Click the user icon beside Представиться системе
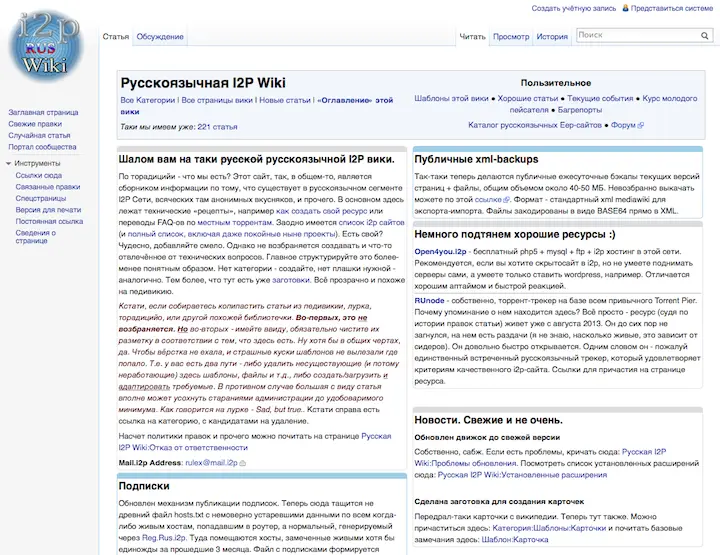The height and width of the screenshot is (555, 720). [x=626, y=8]
